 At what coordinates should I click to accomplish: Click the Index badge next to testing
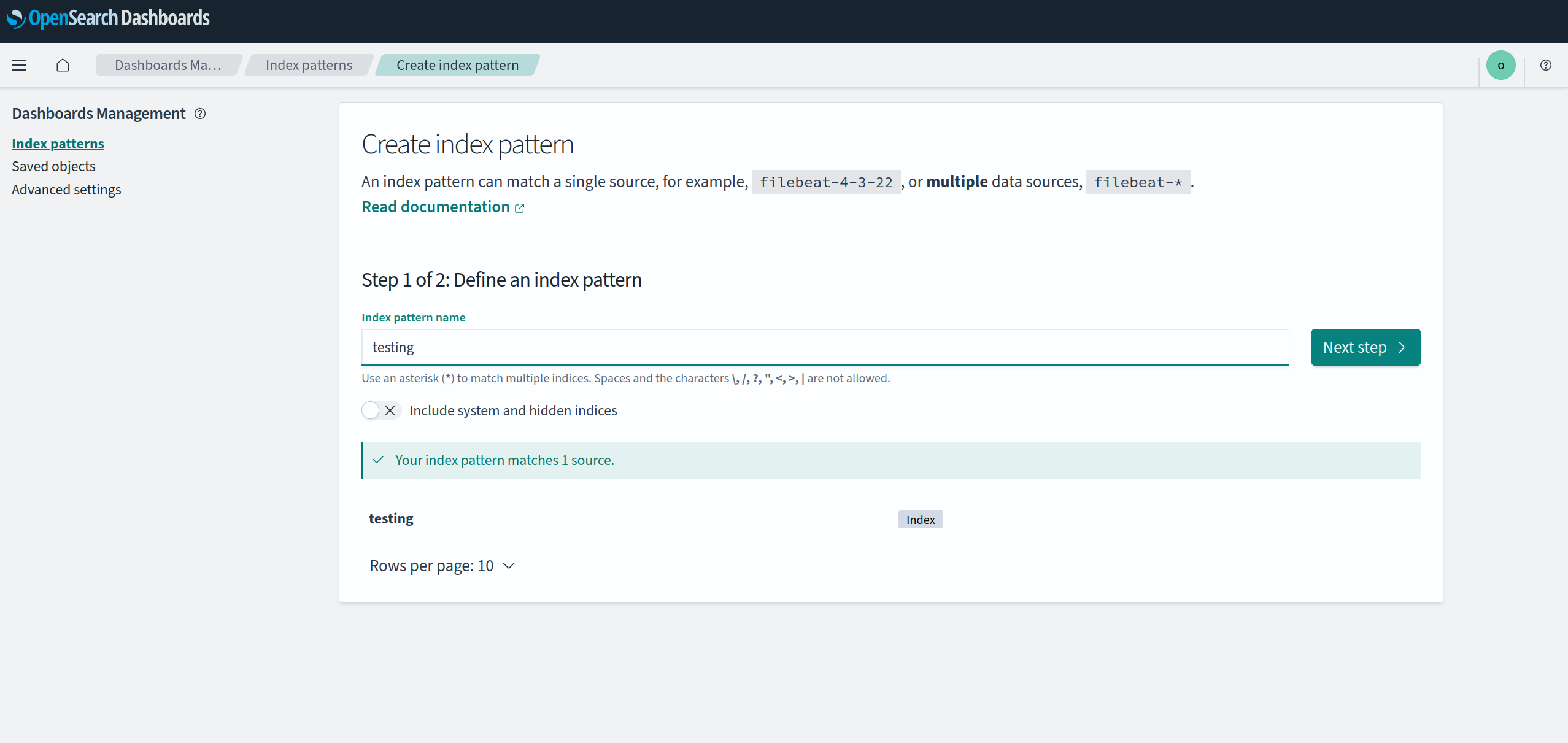pos(920,519)
